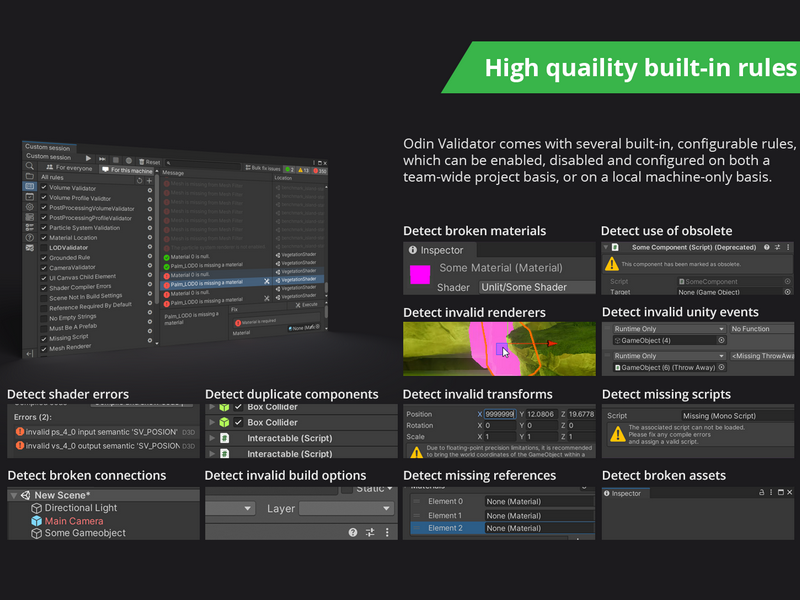Open the gear settings icon in validator sidebar

point(30,207)
